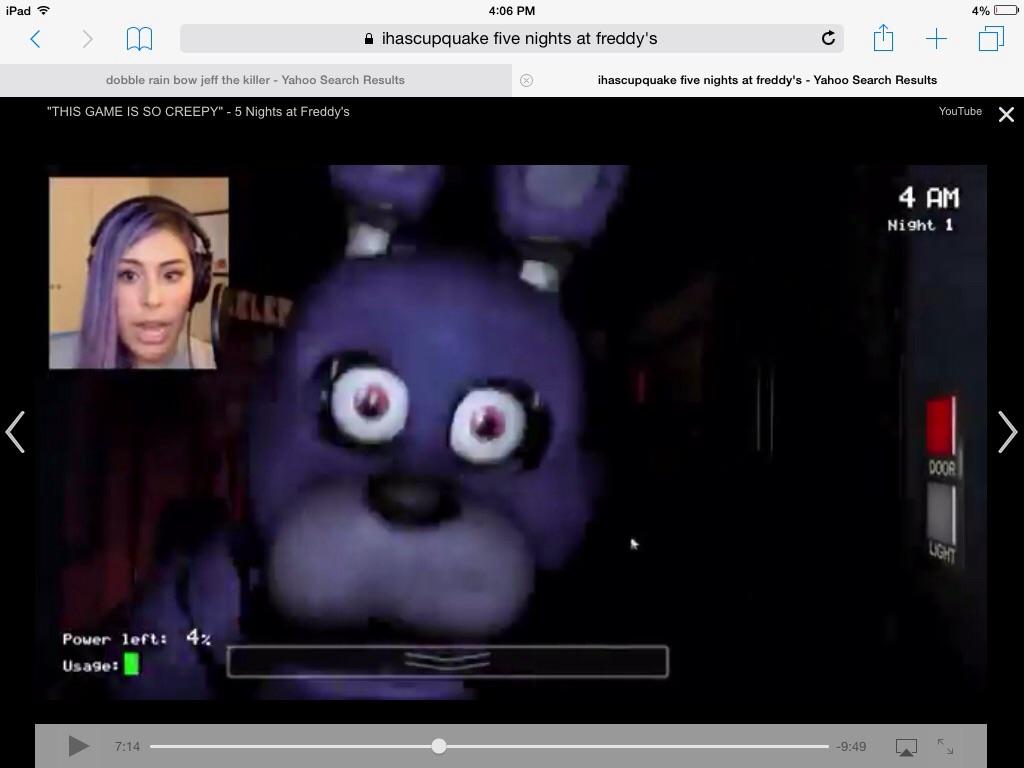Tap the 4:06 PM clock
The image size is (1024, 768).
[x=511, y=10]
